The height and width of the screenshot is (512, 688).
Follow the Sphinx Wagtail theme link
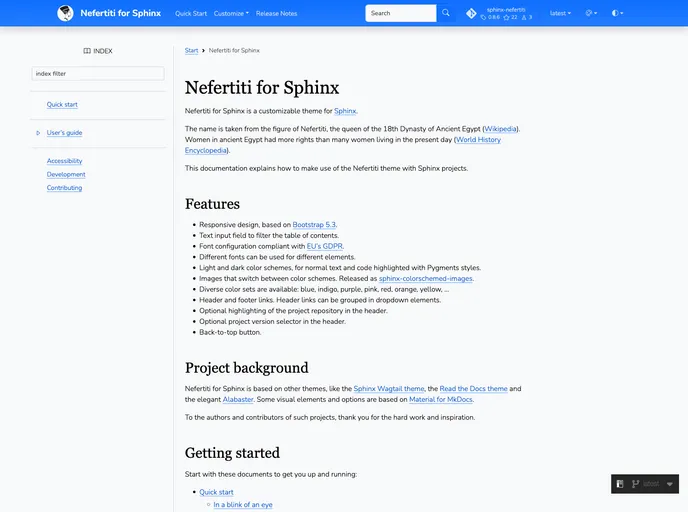click(x=389, y=389)
